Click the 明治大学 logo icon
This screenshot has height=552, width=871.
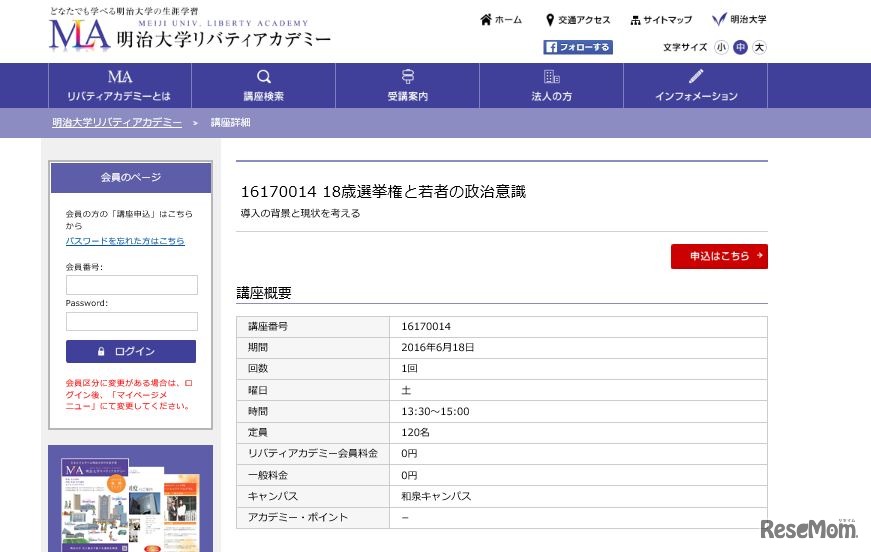719,20
